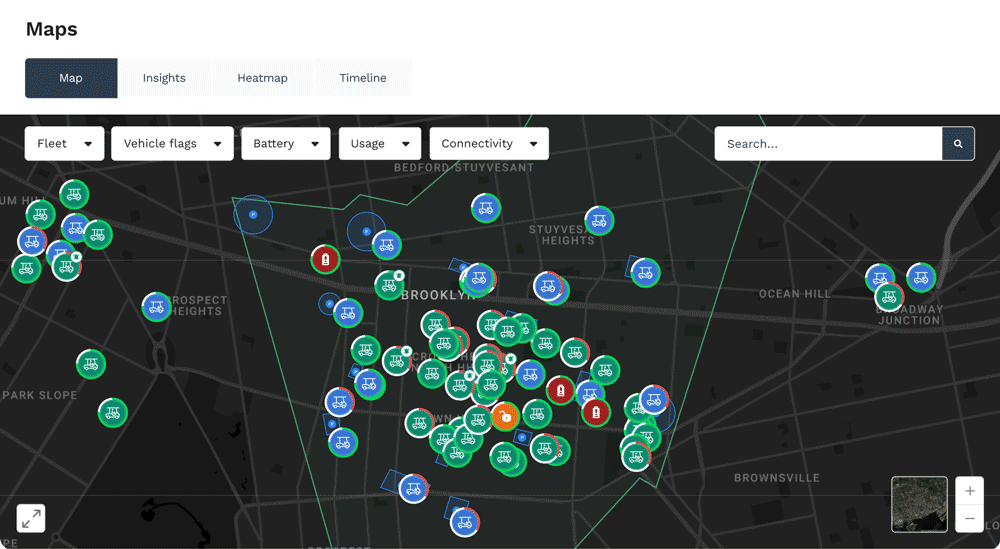
Task: Select green cart marker above BROADWAY JUNCTION label
Action: (889, 296)
